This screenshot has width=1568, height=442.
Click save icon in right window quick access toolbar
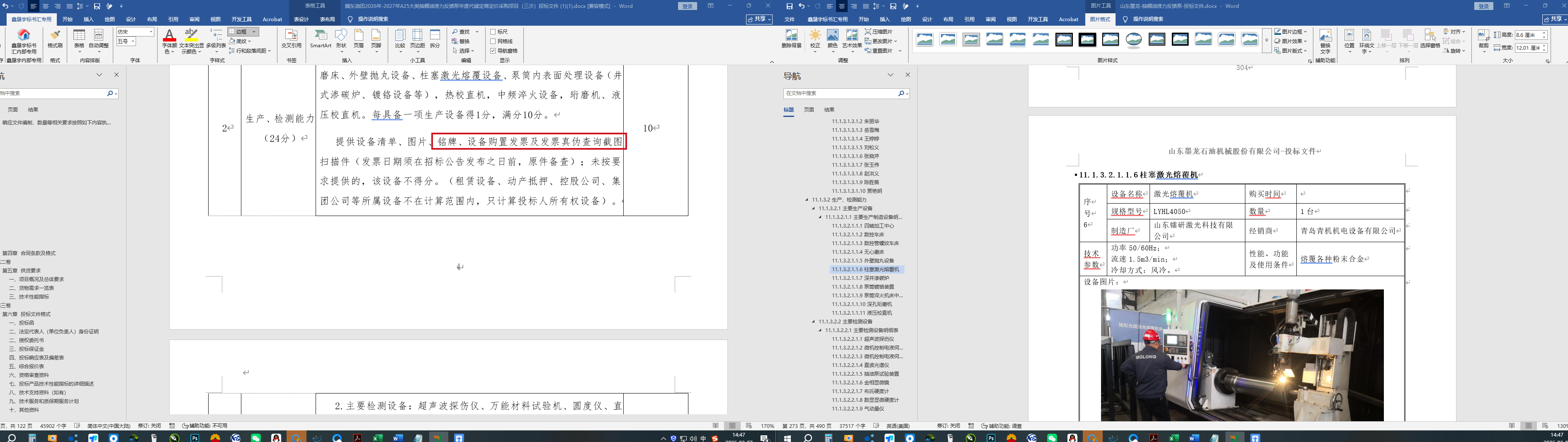(790, 6)
